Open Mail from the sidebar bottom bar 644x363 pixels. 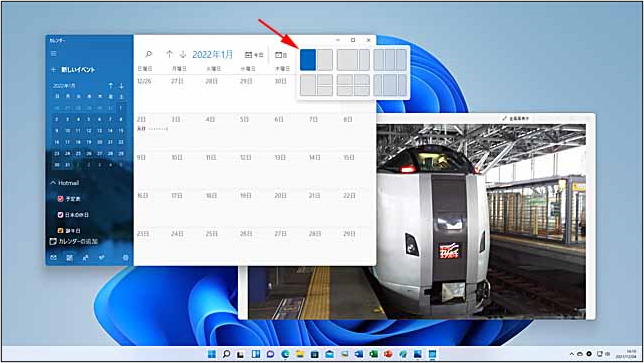53,257
